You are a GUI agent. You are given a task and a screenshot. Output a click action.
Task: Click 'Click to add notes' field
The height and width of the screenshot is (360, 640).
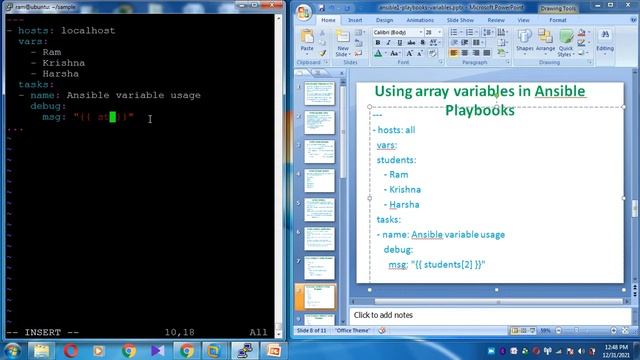490,315
